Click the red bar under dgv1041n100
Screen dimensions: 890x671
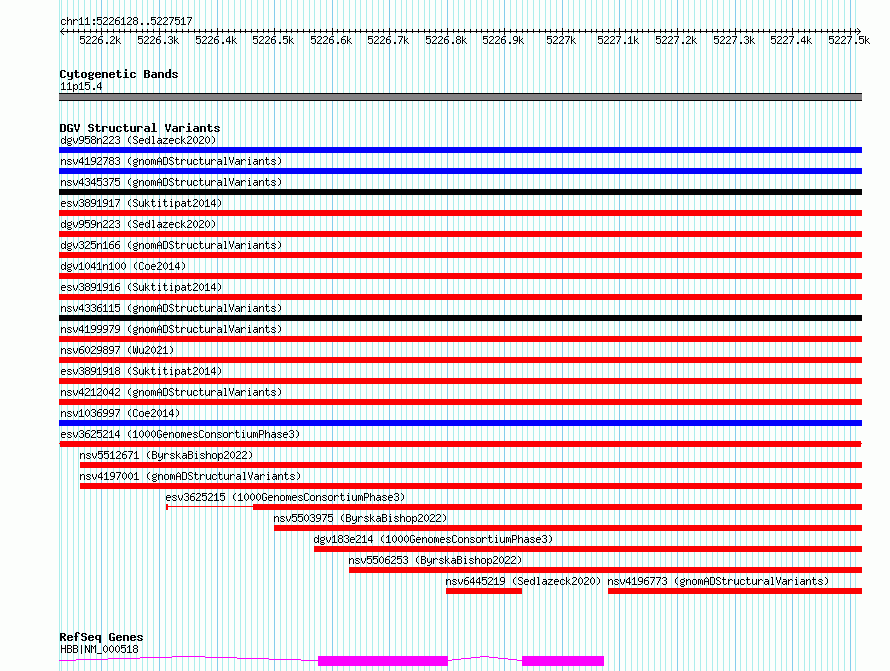[x=460, y=276]
